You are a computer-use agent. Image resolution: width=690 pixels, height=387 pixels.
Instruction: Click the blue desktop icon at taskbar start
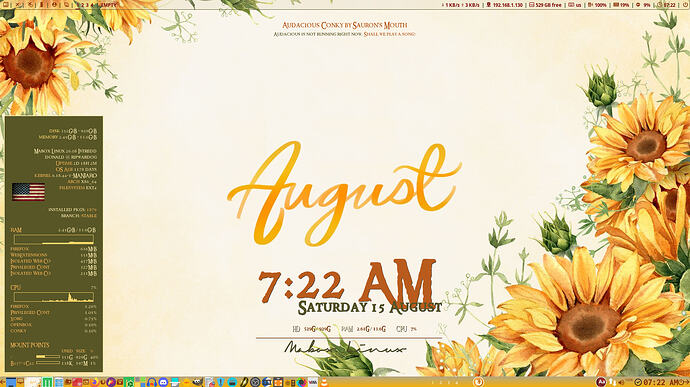[x=11, y=382]
